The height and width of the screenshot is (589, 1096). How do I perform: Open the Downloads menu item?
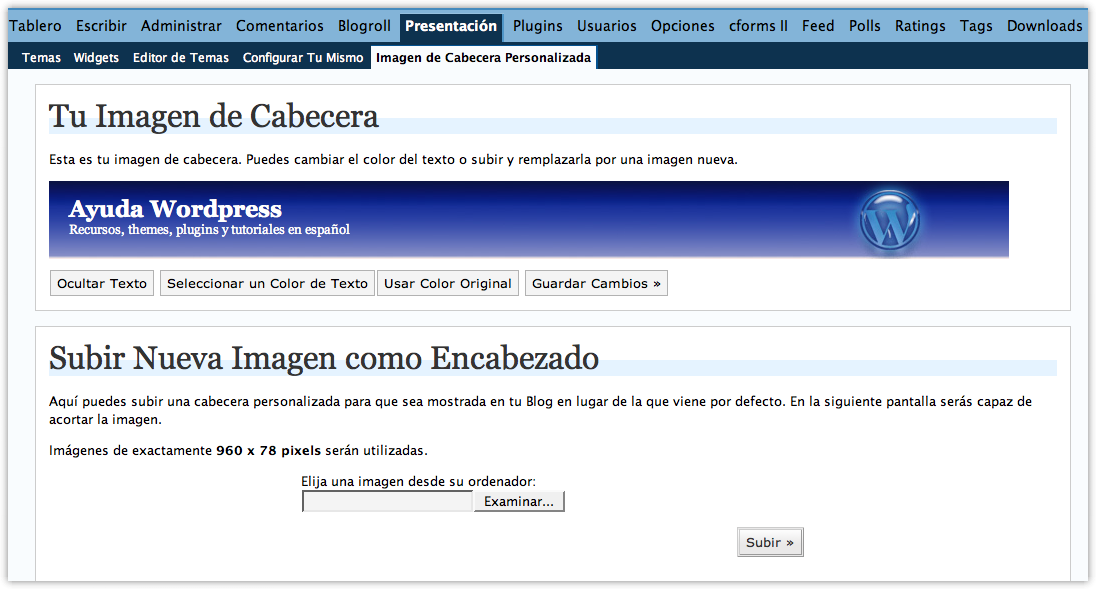click(x=1044, y=26)
